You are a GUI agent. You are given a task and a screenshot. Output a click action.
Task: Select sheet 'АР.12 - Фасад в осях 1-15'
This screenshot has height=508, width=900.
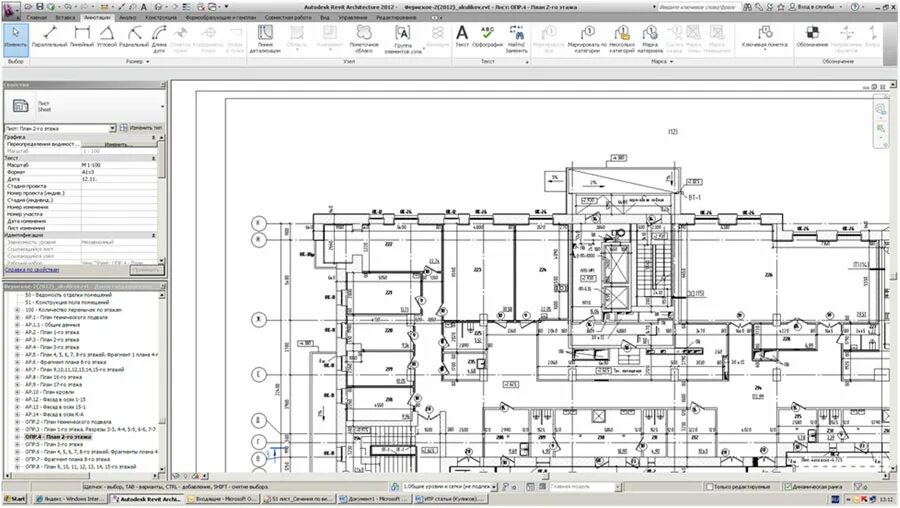click(x=55, y=400)
